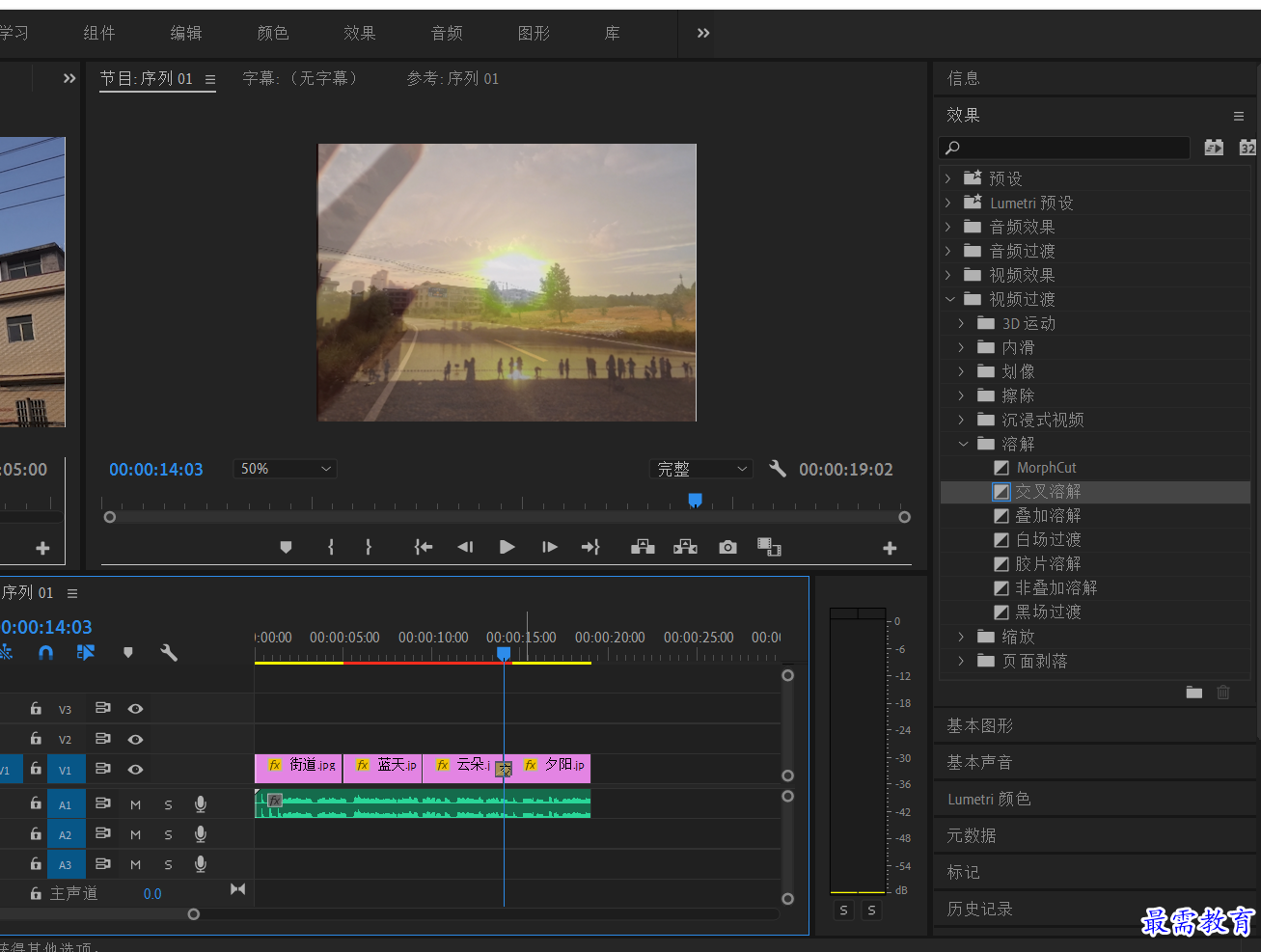Toggle sync lock on V2 track
The image size is (1261, 952).
102,738
